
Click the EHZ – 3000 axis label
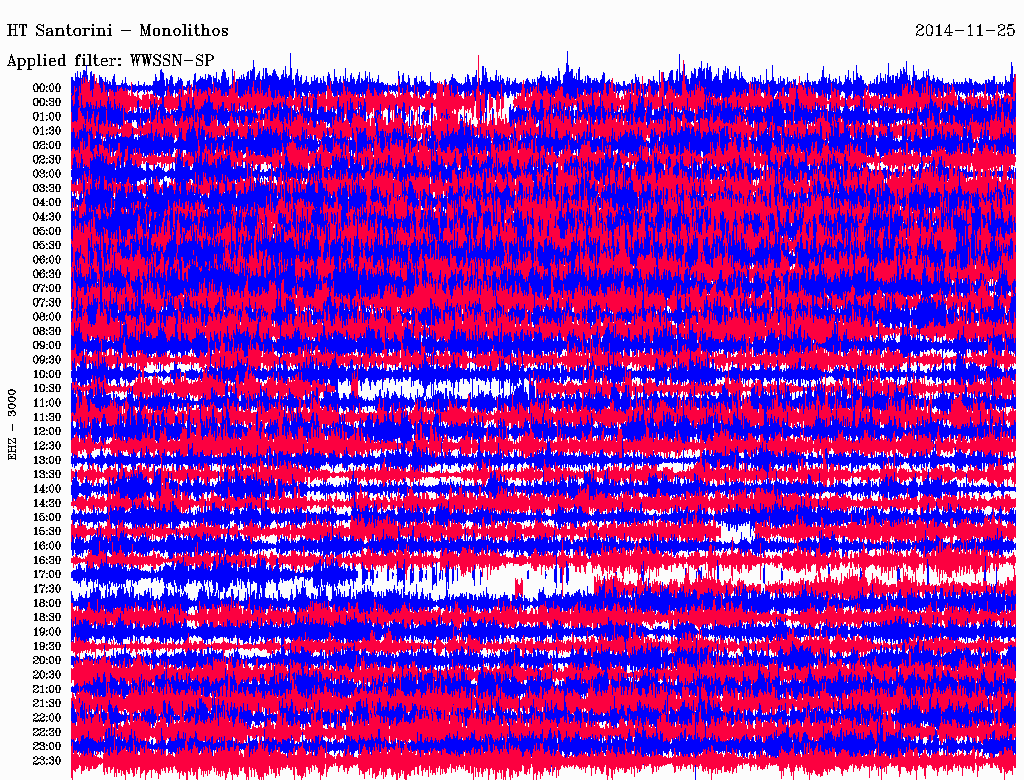point(12,425)
